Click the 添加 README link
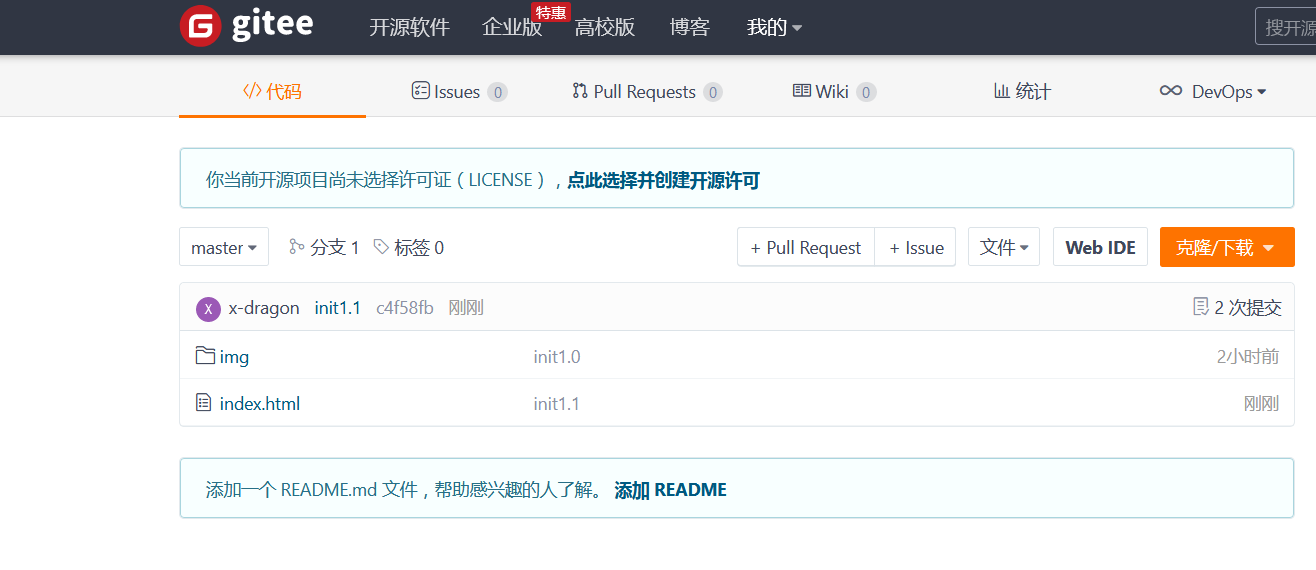Image resolution: width=1316 pixels, height=570 pixels. point(670,490)
